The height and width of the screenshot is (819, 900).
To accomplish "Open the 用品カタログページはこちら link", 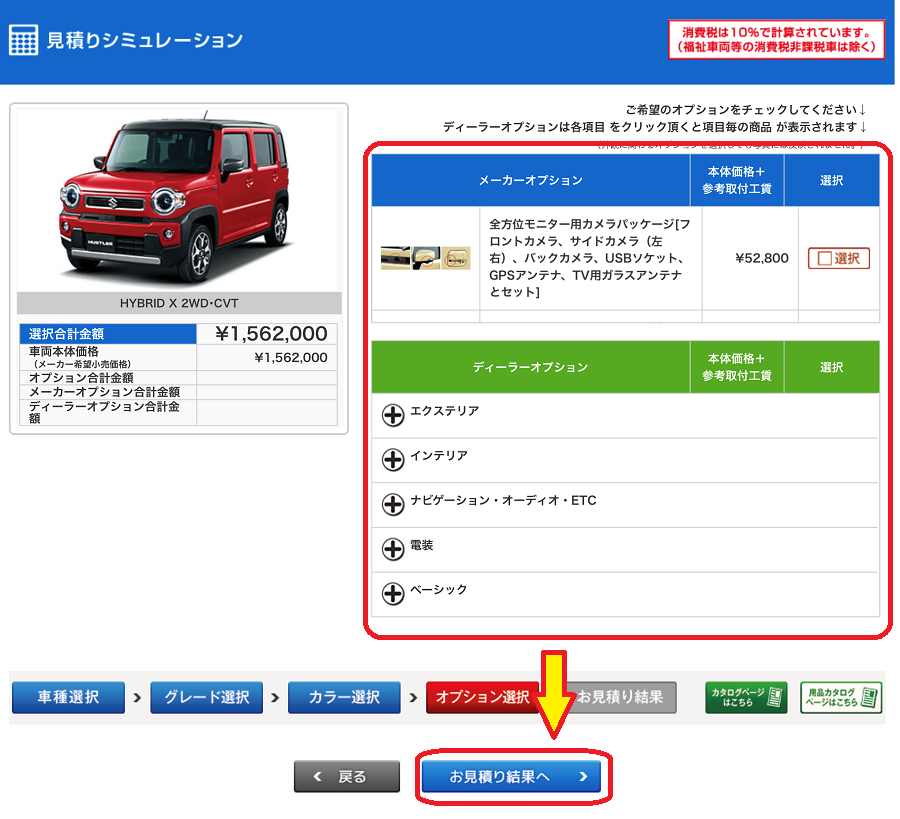I will tap(841, 698).
